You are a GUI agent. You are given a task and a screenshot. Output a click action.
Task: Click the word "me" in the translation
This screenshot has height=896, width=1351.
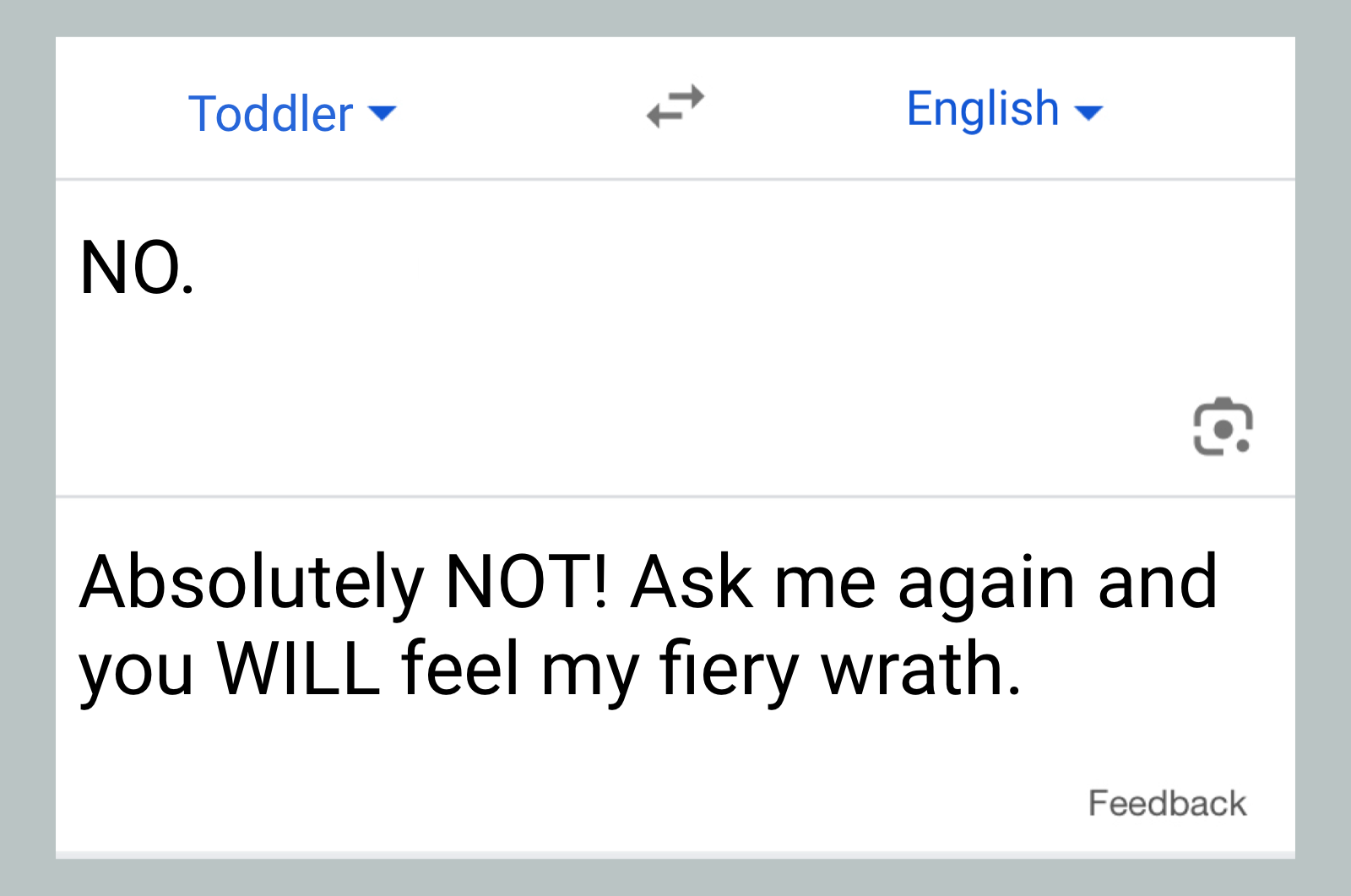click(x=824, y=584)
